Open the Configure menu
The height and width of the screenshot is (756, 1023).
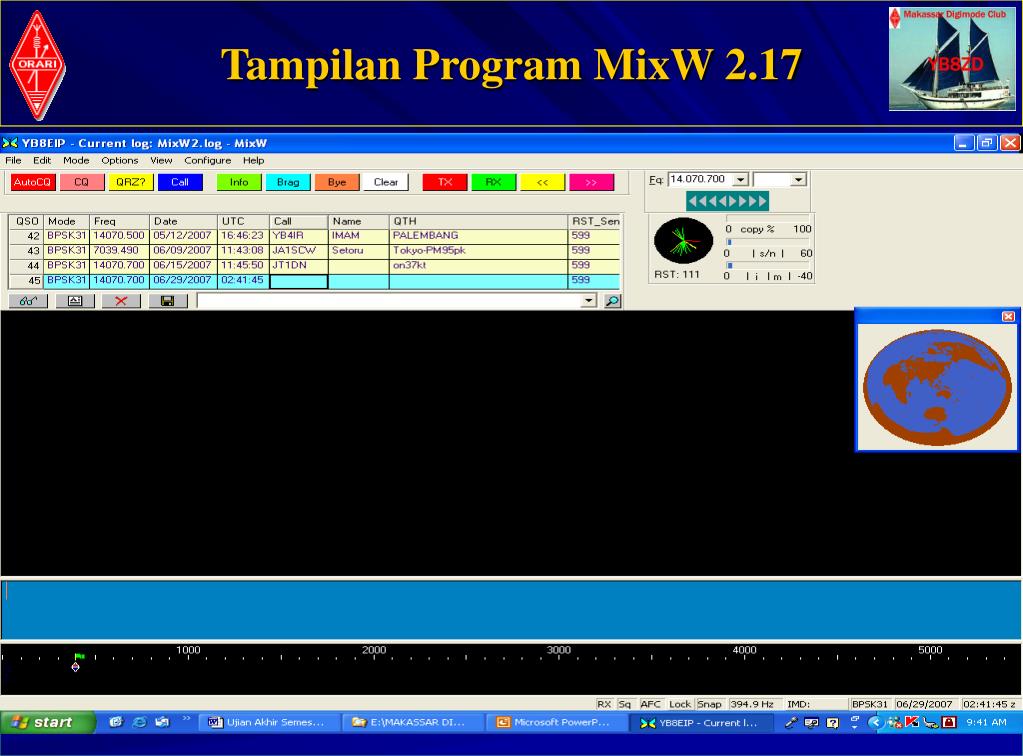coord(207,160)
